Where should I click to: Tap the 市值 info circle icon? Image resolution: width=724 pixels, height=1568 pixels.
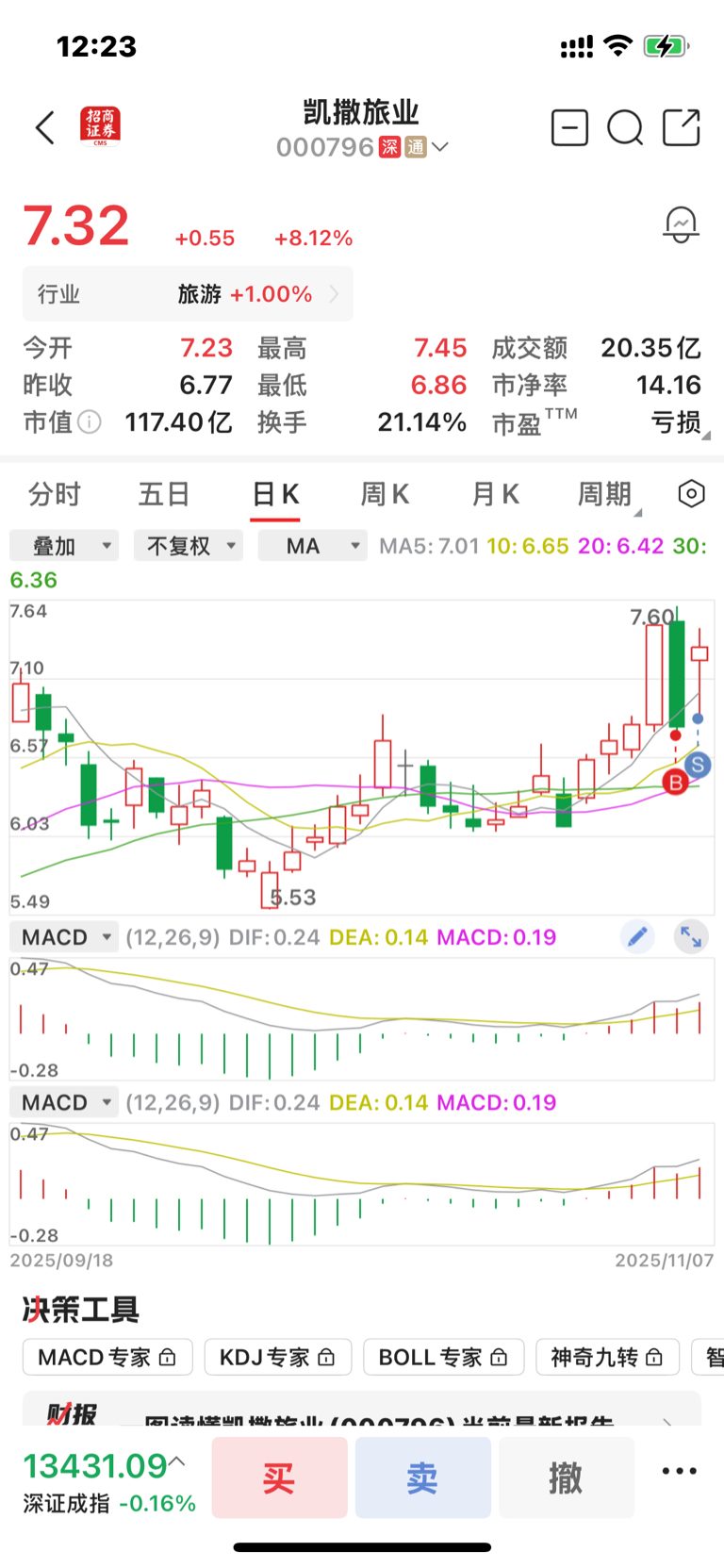tap(90, 421)
